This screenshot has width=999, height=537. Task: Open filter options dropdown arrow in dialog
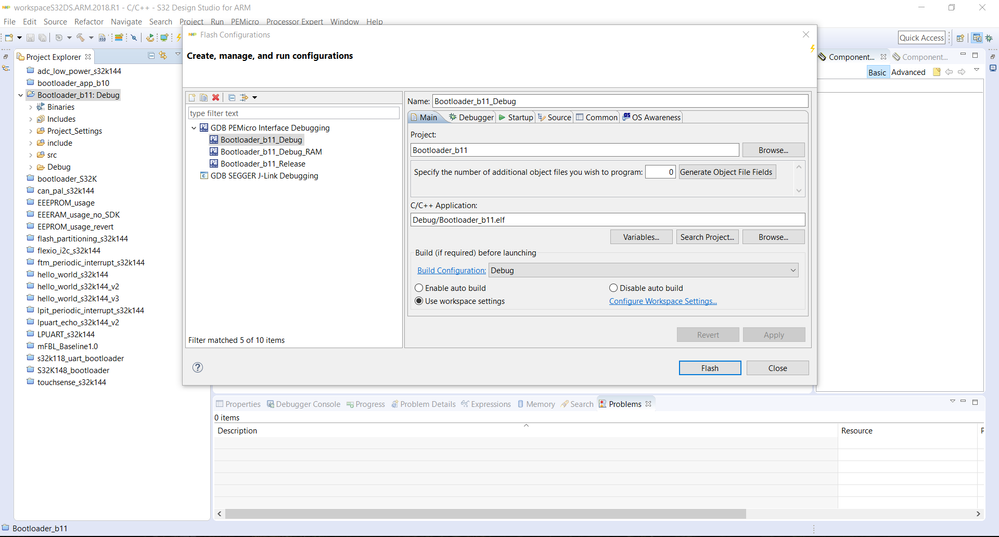255,97
